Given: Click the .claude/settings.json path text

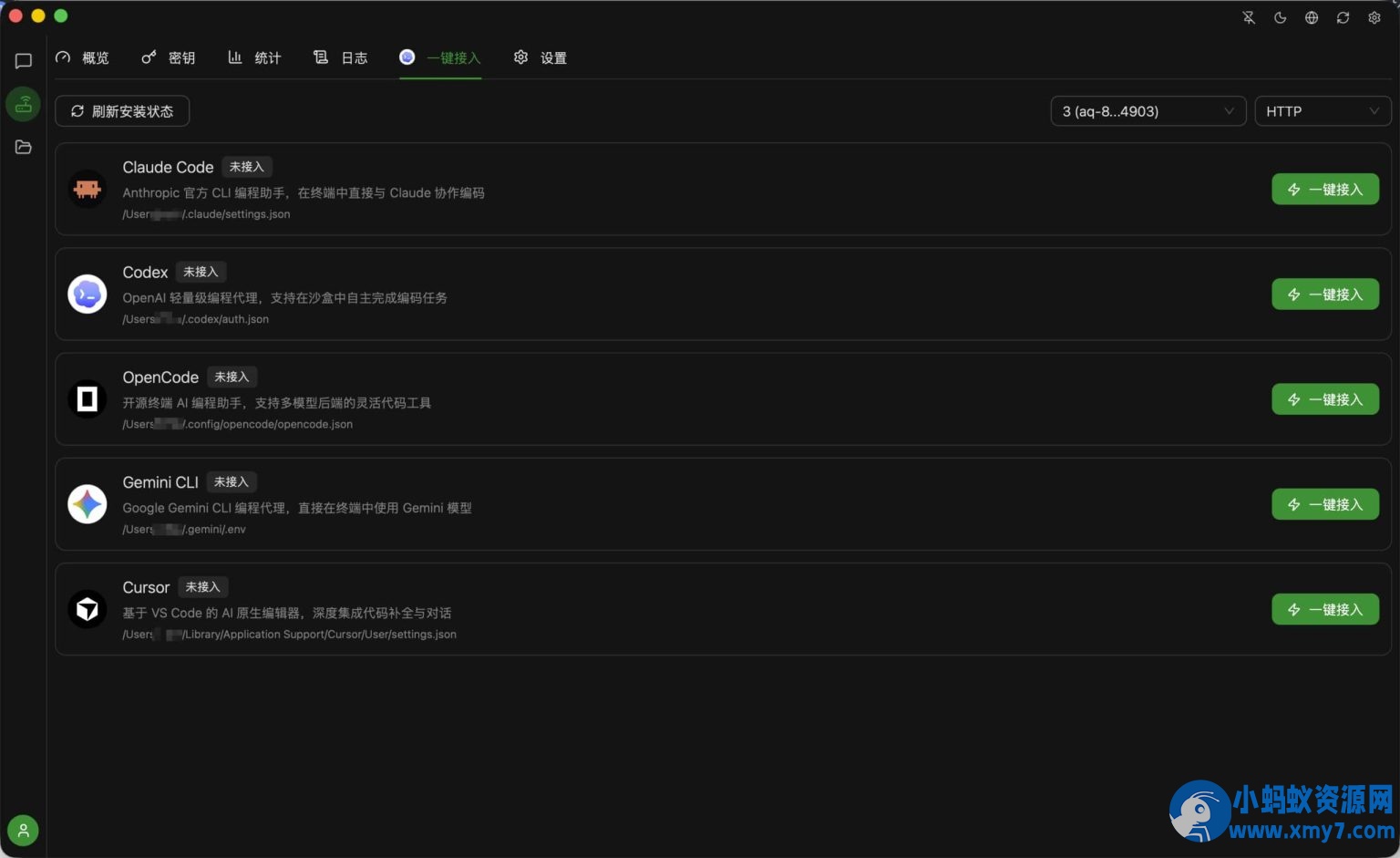Looking at the screenshot, I should point(206,214).
